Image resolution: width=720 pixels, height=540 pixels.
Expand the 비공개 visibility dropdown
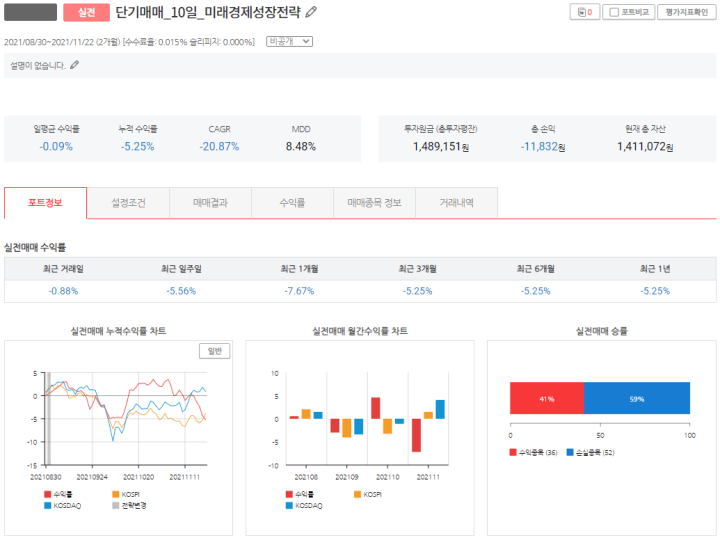pyautogui.click(x=289, y=41)
